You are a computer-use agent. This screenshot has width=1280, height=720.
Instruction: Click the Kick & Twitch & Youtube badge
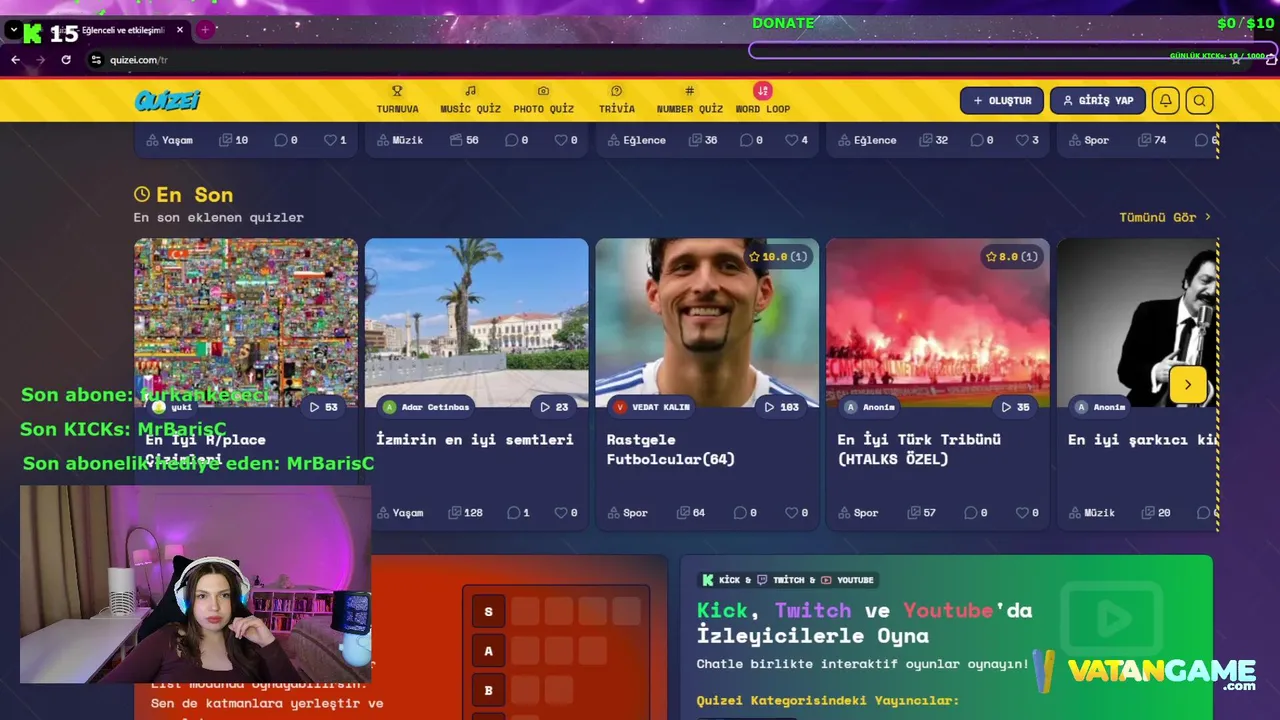788,580
